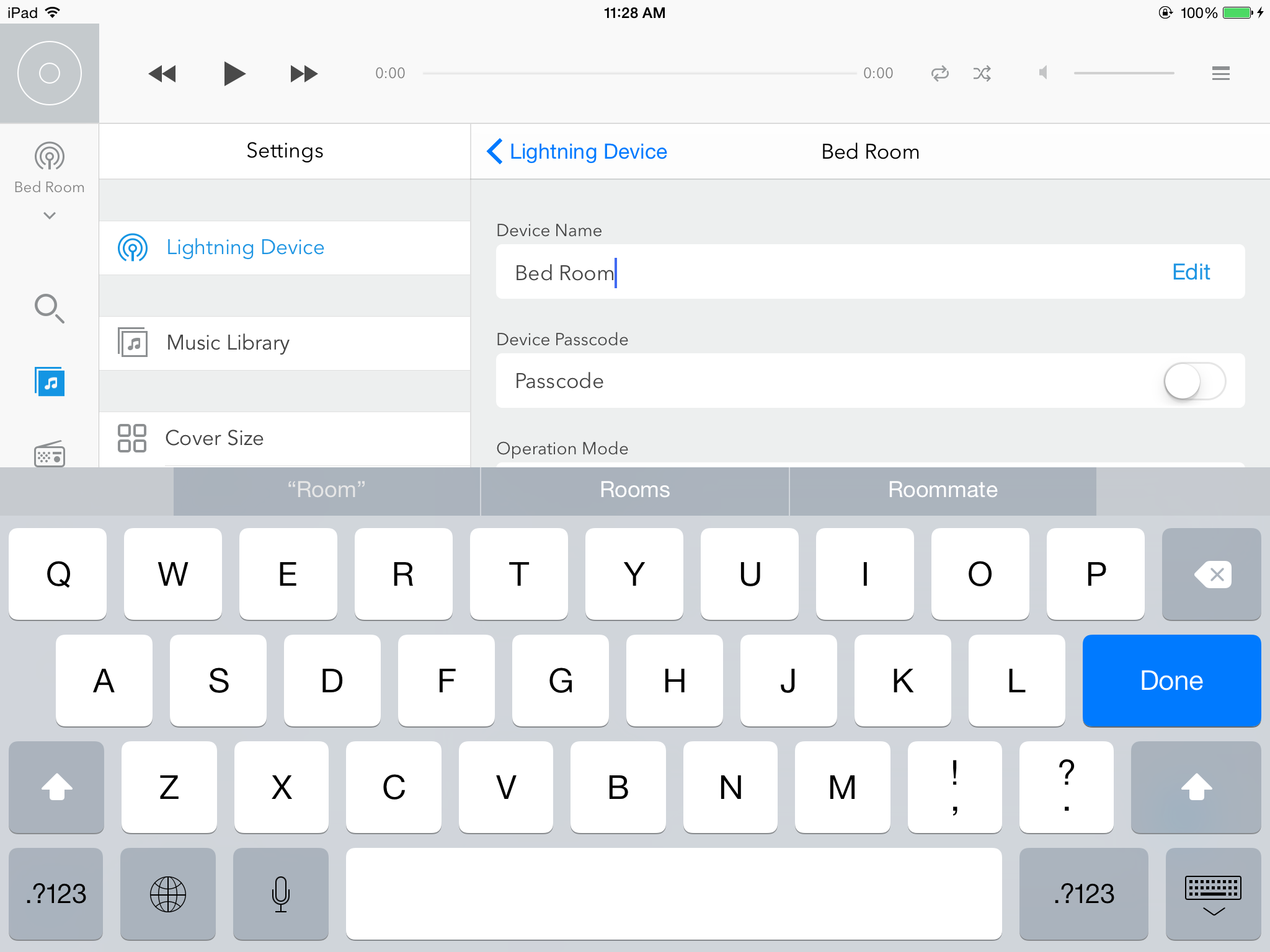
Task: Toggle repeat mode icon
Action: tap(940, 74)
